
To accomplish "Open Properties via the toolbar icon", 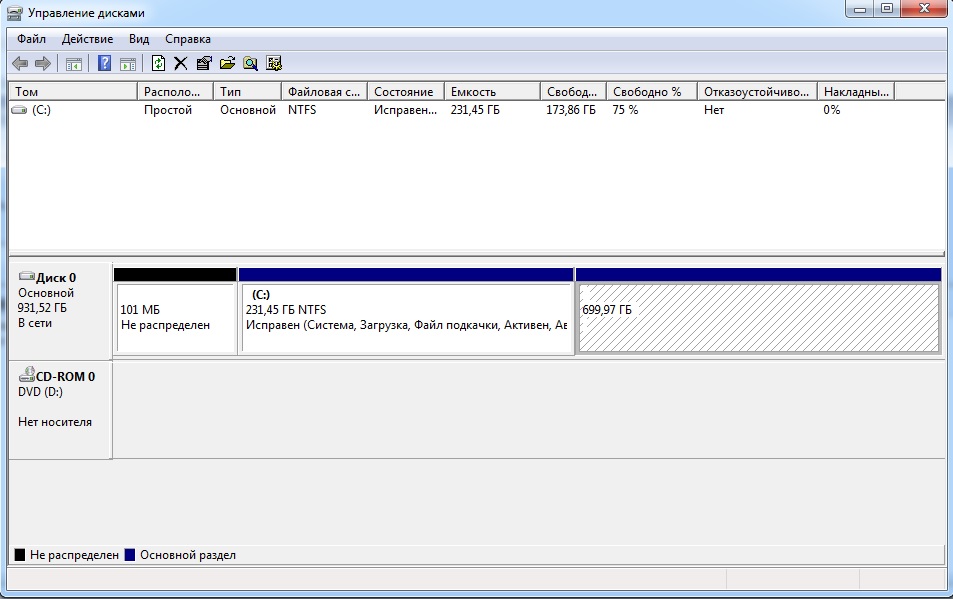I will pos(204,64).
